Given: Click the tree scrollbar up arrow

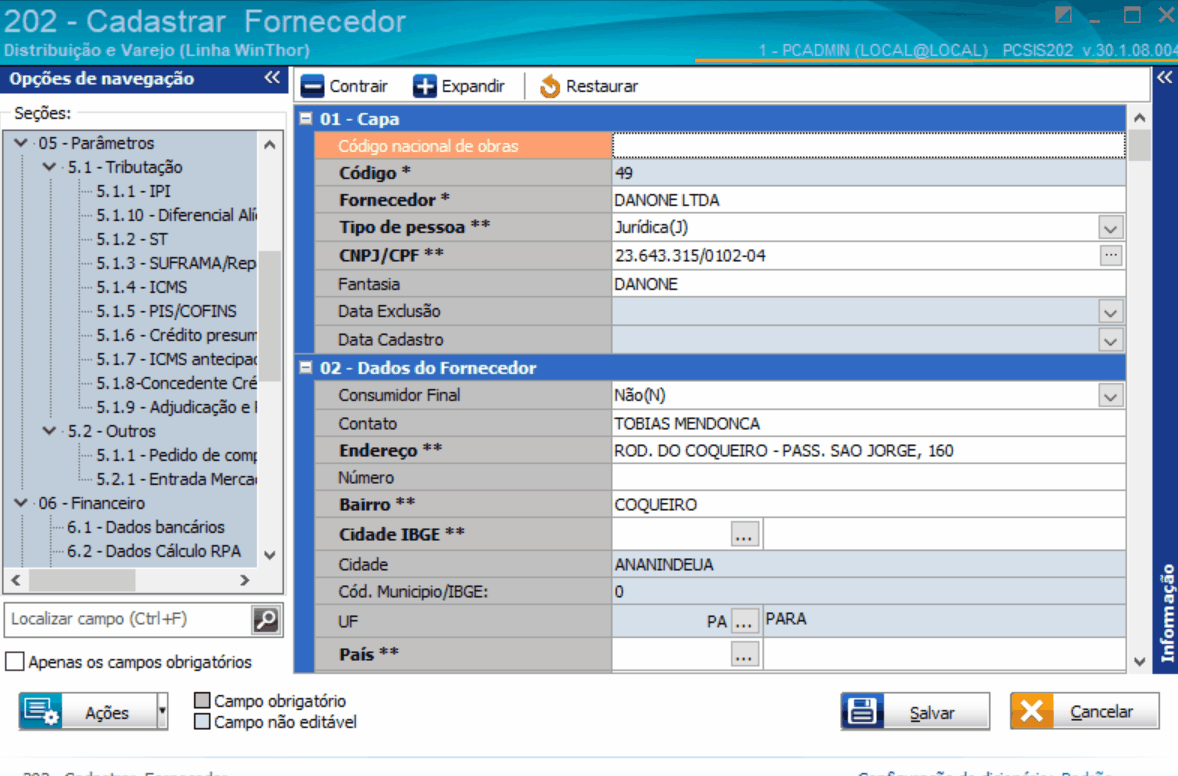Looking at the screenshot, I should click(x=270, y=145).
